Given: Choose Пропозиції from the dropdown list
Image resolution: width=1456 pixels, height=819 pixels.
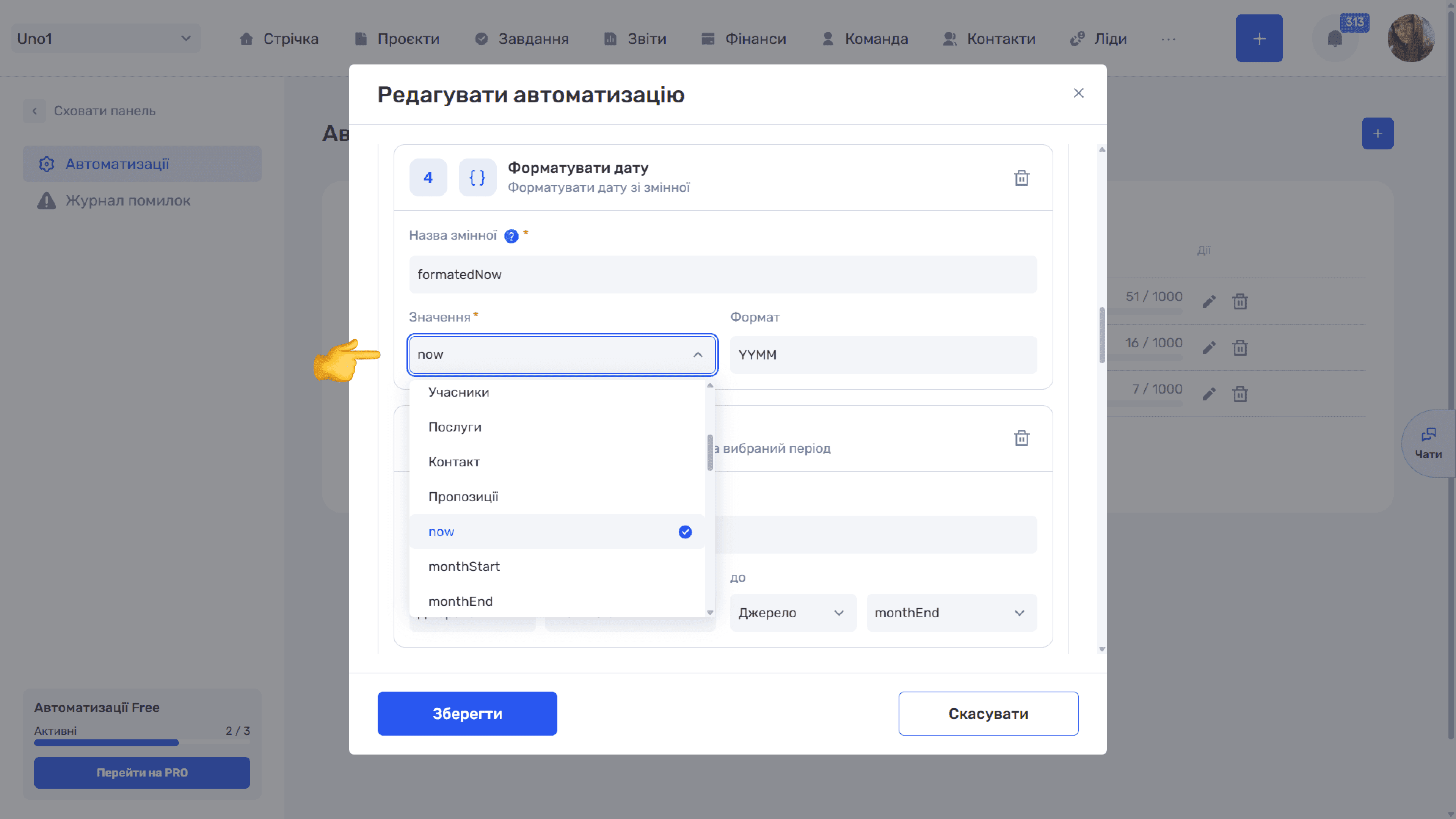Looking at the screenshot, I should [x=557, y=497].
